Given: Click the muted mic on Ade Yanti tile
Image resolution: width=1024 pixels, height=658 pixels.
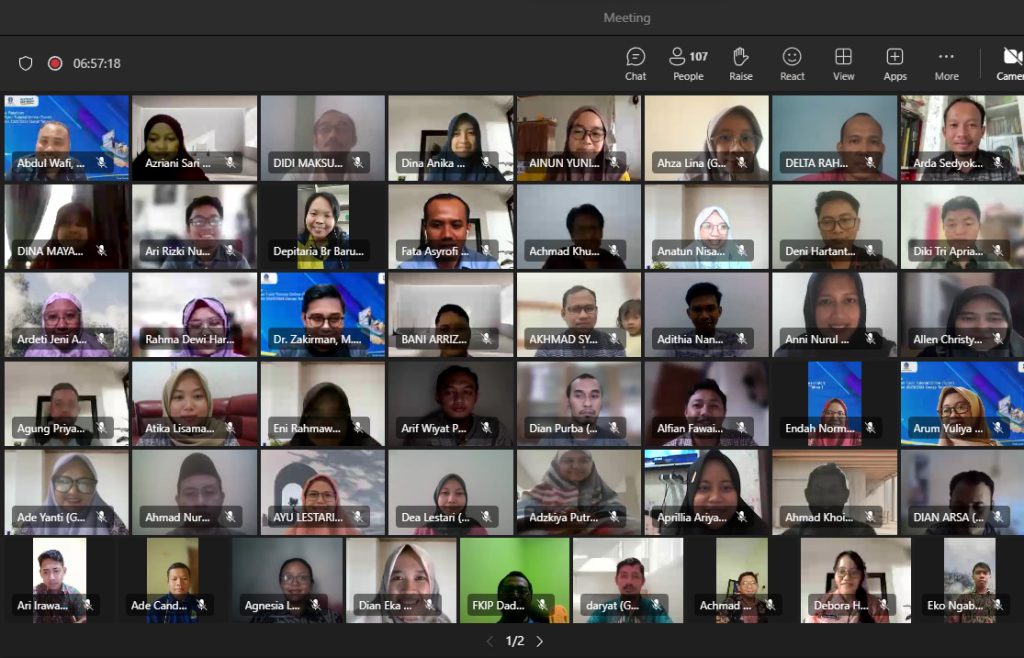Looking at the screenshot, I should (x=101, y=517).
